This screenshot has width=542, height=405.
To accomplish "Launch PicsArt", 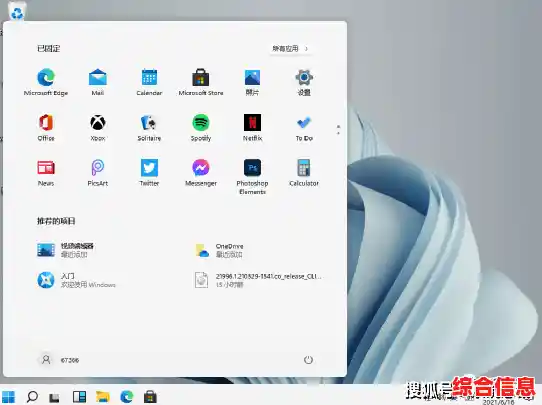I will coord(97,172).
